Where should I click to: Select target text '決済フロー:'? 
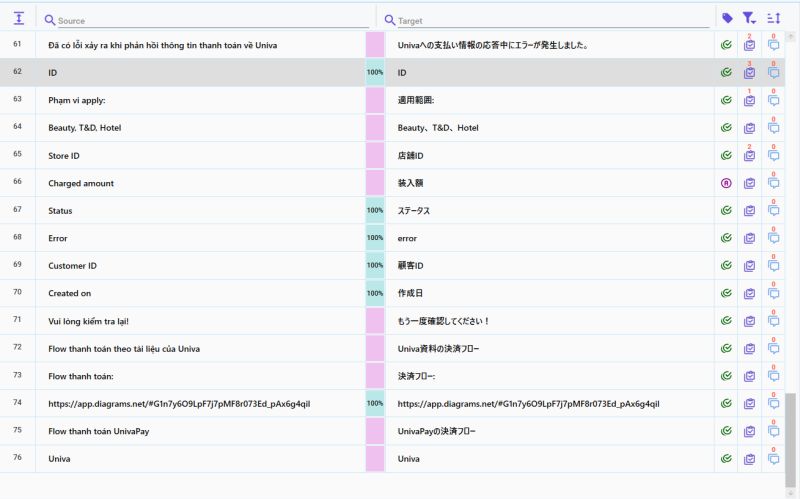click(416, 376)
